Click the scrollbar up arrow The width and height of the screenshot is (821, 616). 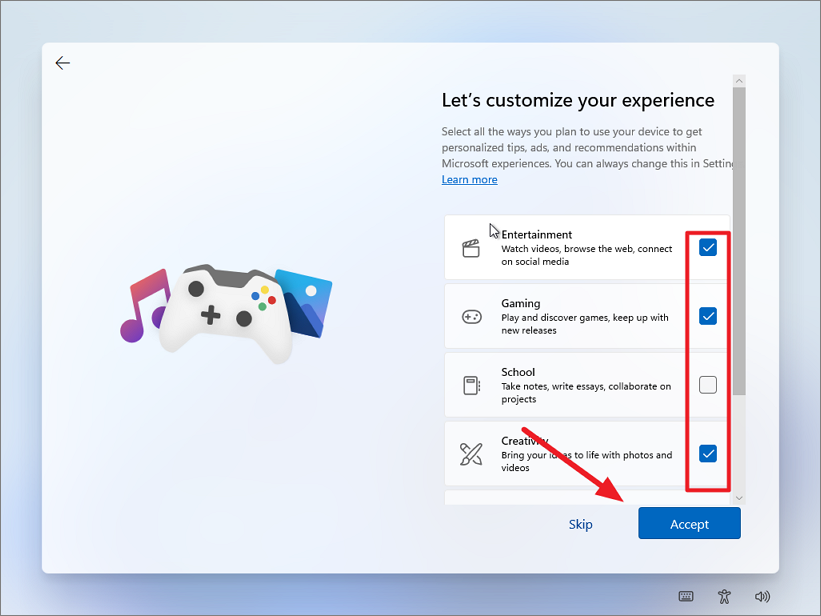(x=739, y=81)
